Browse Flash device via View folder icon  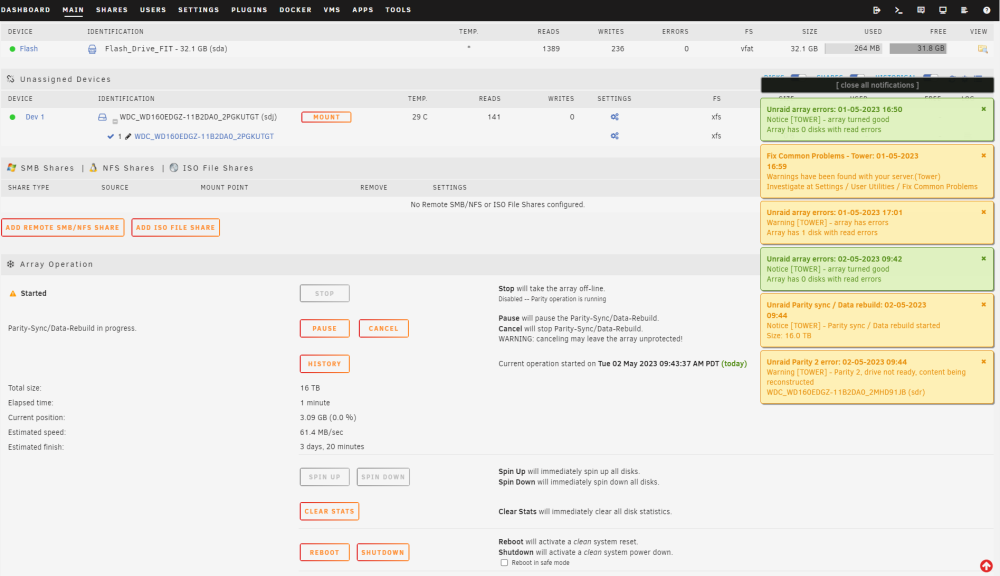982,48
